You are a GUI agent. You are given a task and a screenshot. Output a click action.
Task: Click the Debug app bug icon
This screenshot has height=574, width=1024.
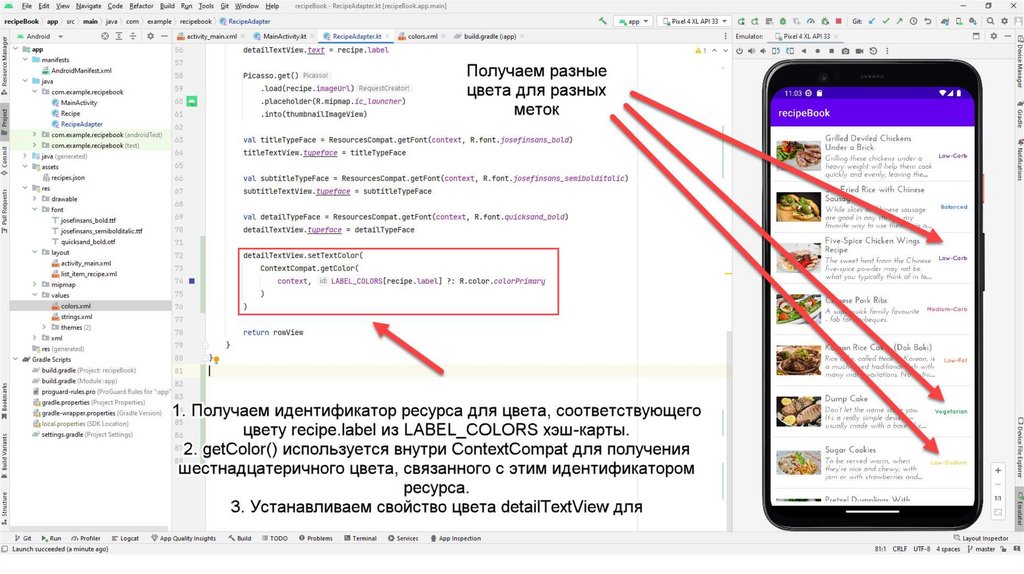(x=782, y=21)
